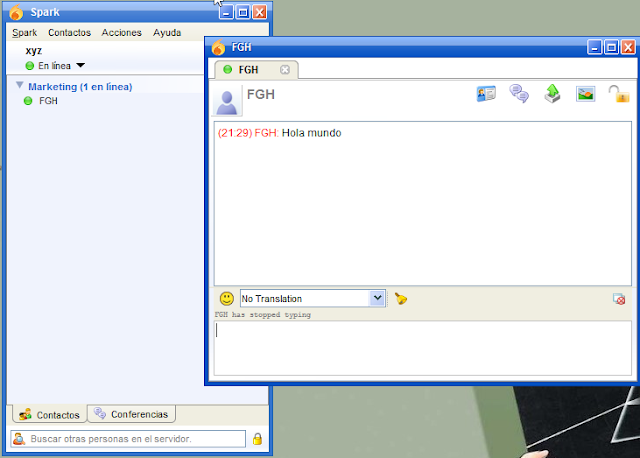Open the smiley emoticon picker
Image resolution: width=640 pixels, height=458 pixels.
tap(227, 299)
